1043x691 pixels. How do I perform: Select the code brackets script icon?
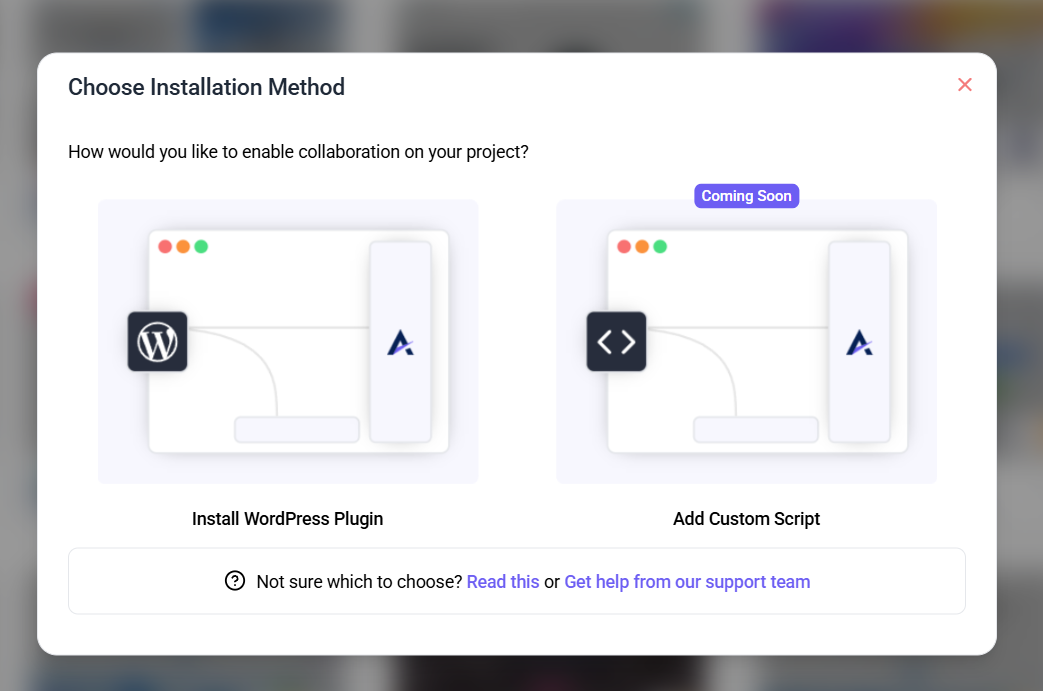(616, 341)
